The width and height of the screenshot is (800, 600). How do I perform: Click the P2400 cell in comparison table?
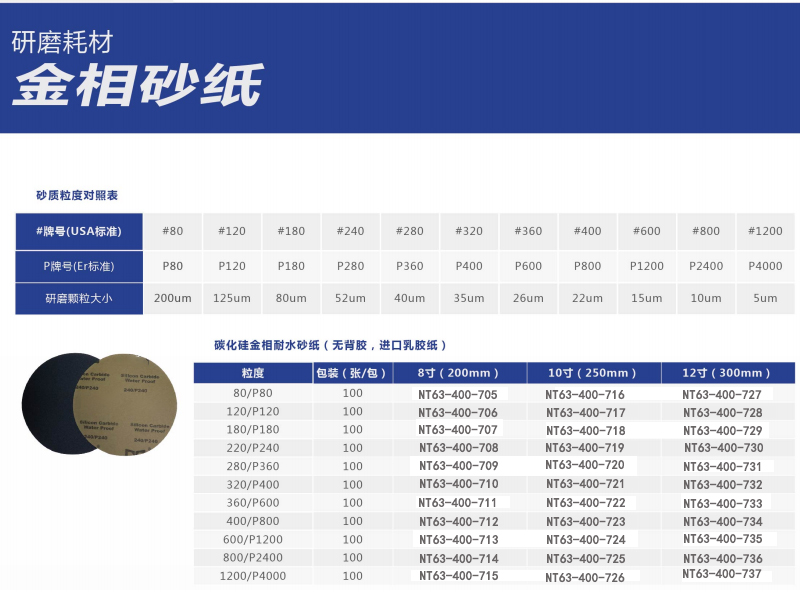click(x=706, y=265)
